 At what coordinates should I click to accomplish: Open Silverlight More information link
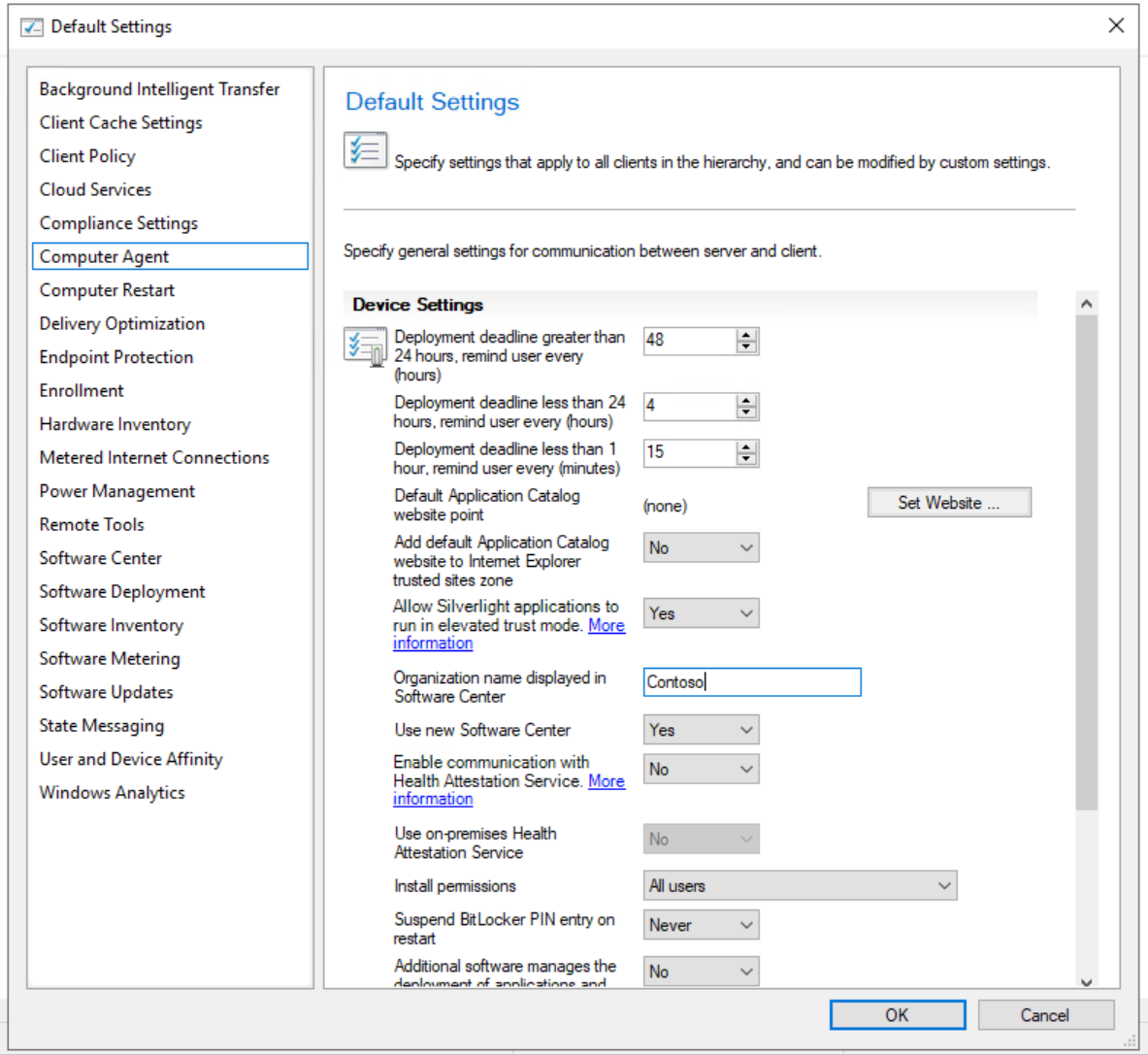[x=606, y=626]
